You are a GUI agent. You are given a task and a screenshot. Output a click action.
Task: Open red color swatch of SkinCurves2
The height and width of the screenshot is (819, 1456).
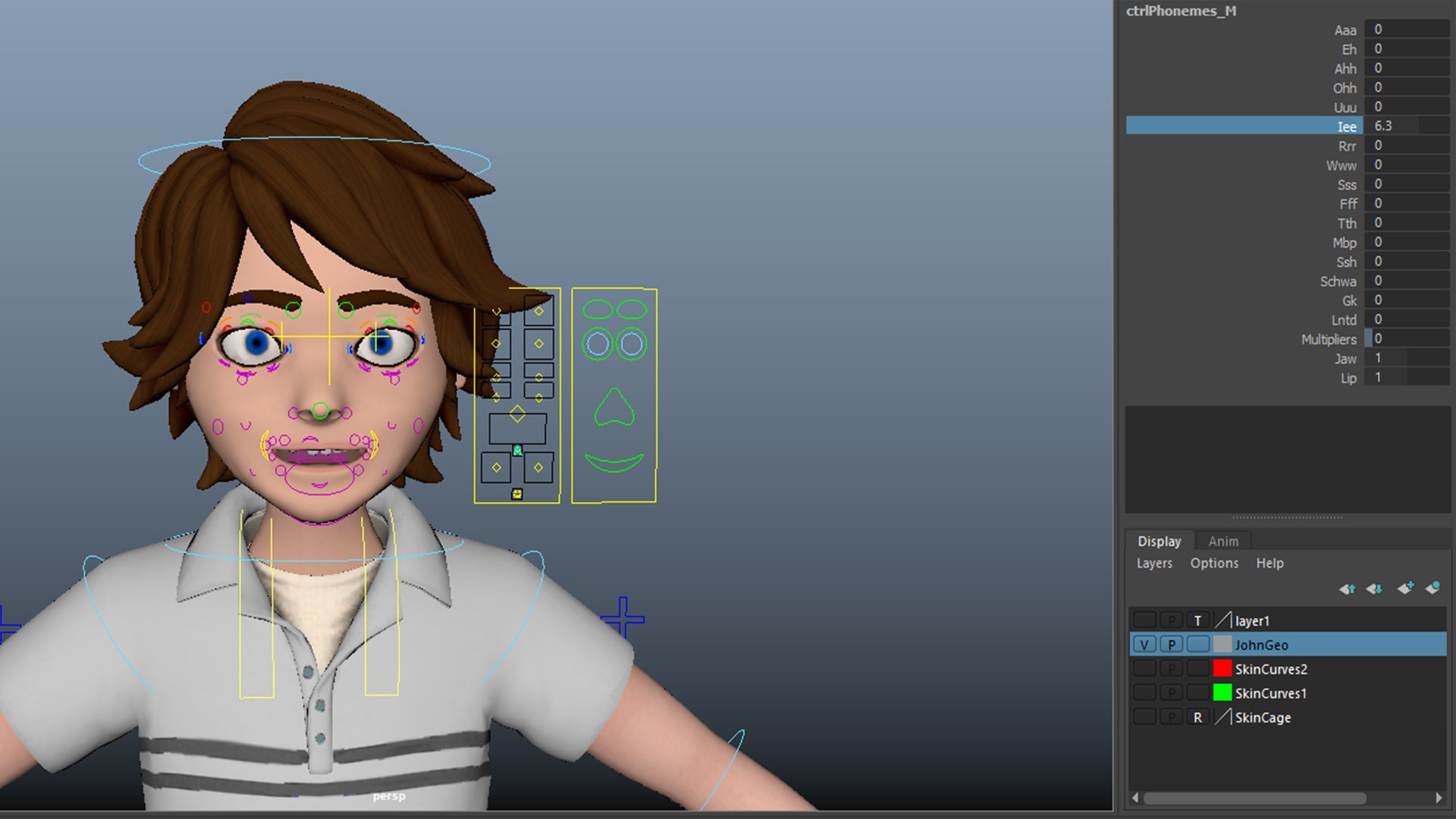pyautogui.click(x=1222, y=669)
